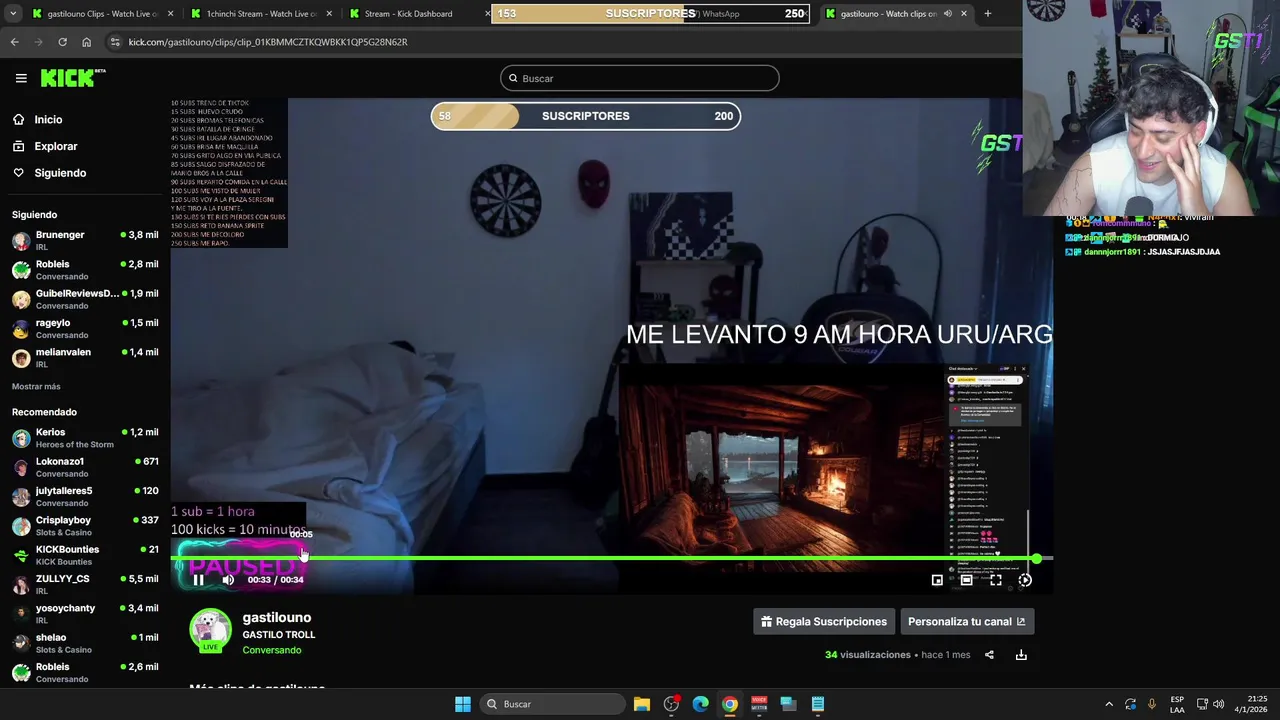Viewport: 1280px width, 720px height.
Task: Open melianvalen channel
Action: pyautogui.click(x=85, y=358)
